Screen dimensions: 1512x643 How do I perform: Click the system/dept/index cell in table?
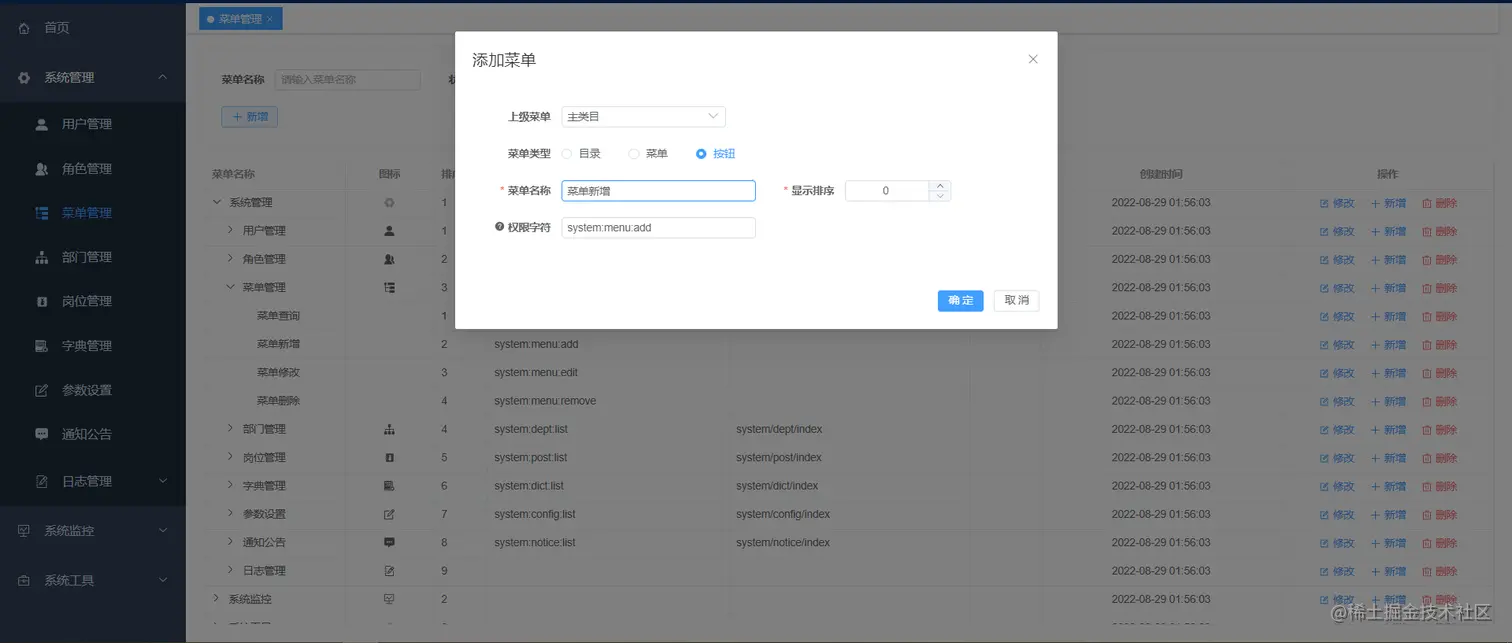click(779, 430)
